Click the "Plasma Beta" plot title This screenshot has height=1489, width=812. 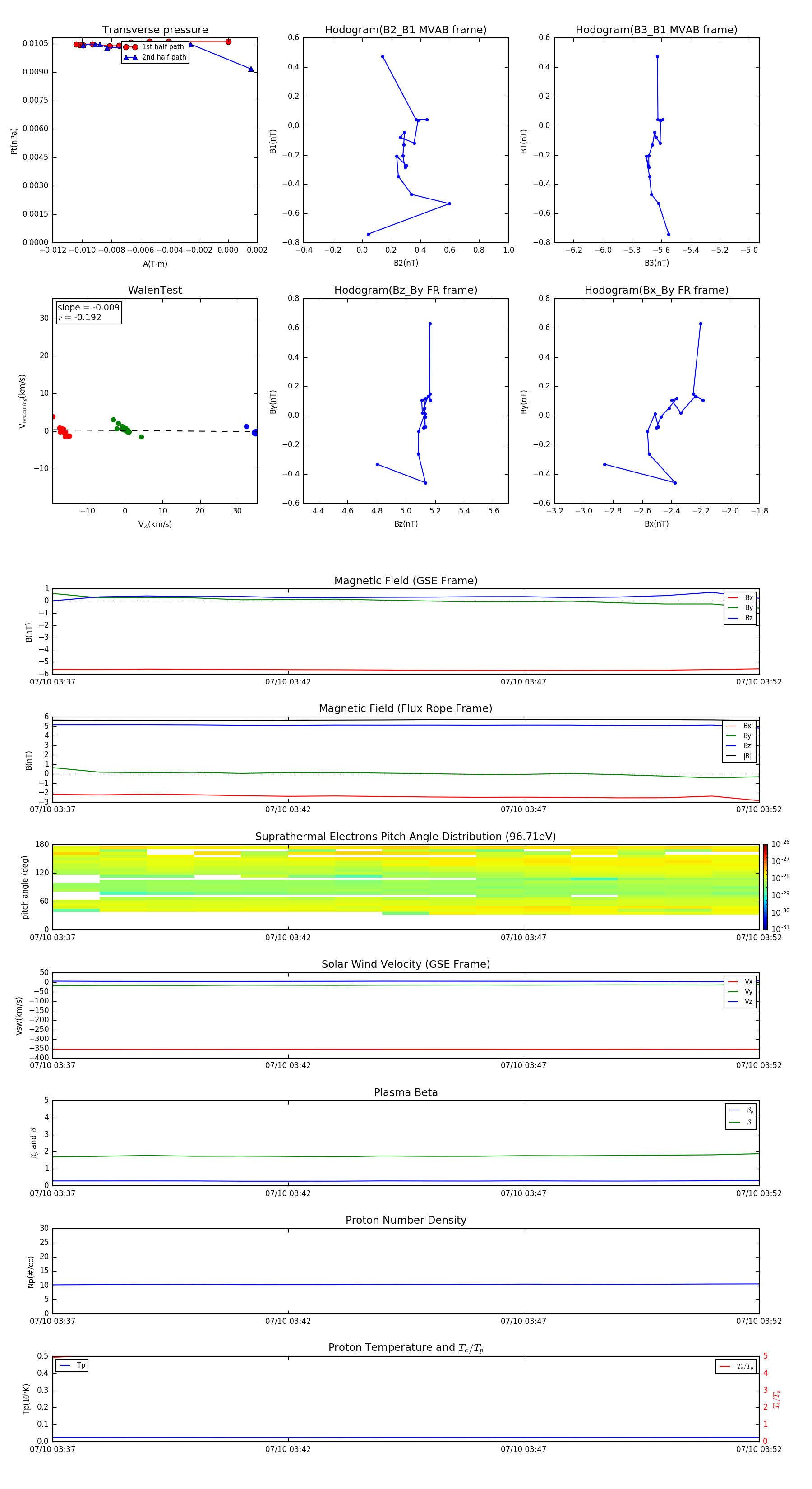(406, 1092)
